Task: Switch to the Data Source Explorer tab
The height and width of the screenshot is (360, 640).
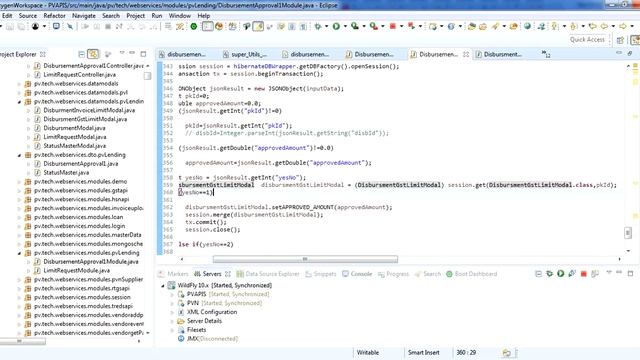Action: (x=268, y=274)
